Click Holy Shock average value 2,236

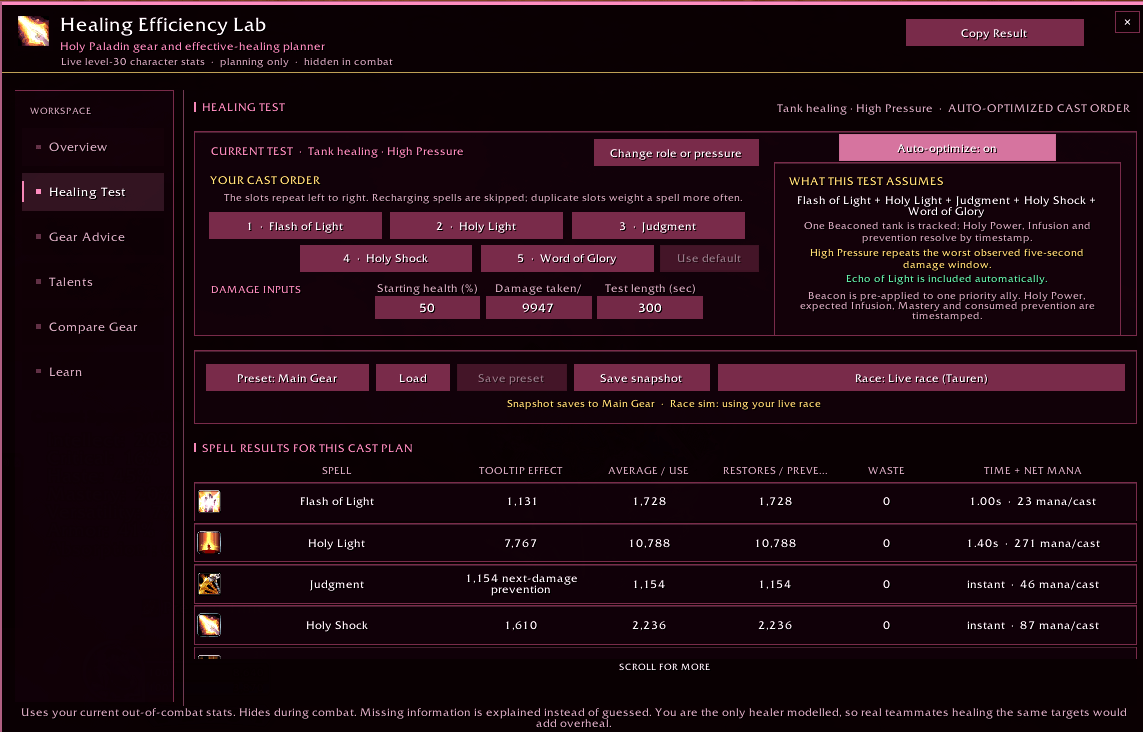click(649, 625)
